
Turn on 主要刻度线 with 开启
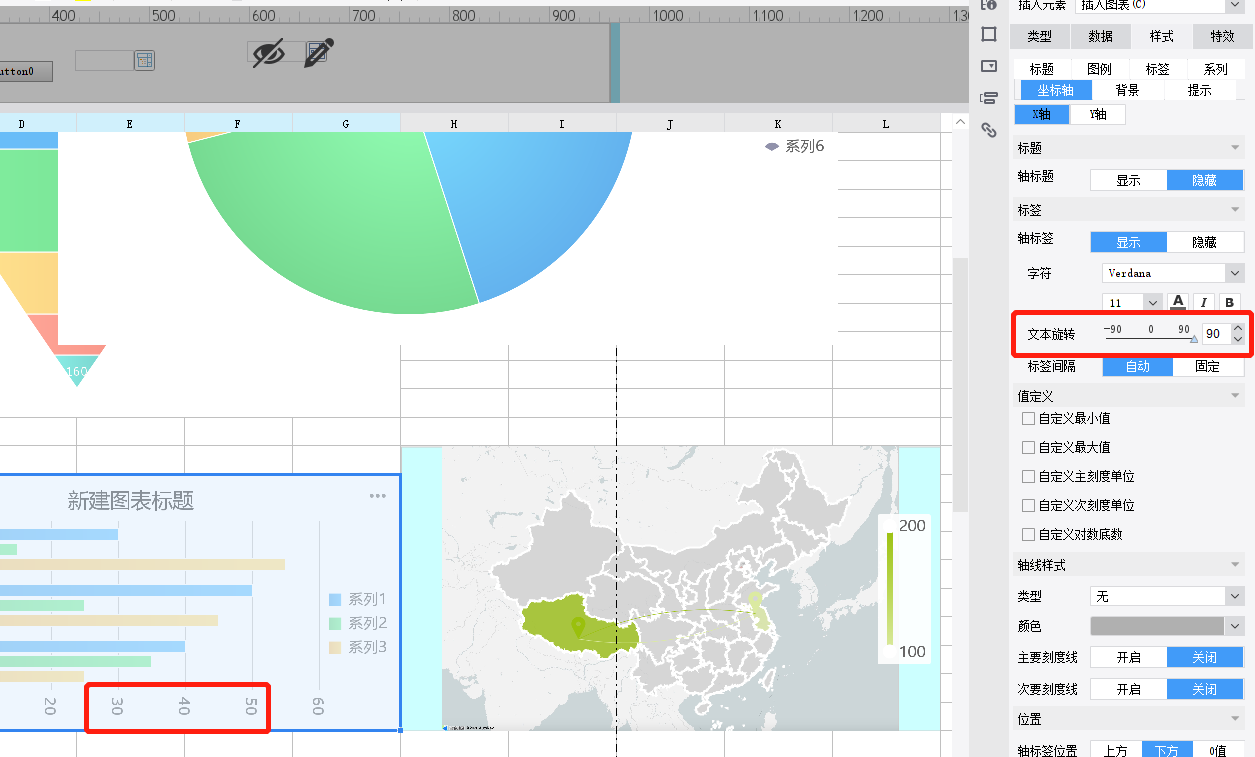[1128, 657]
